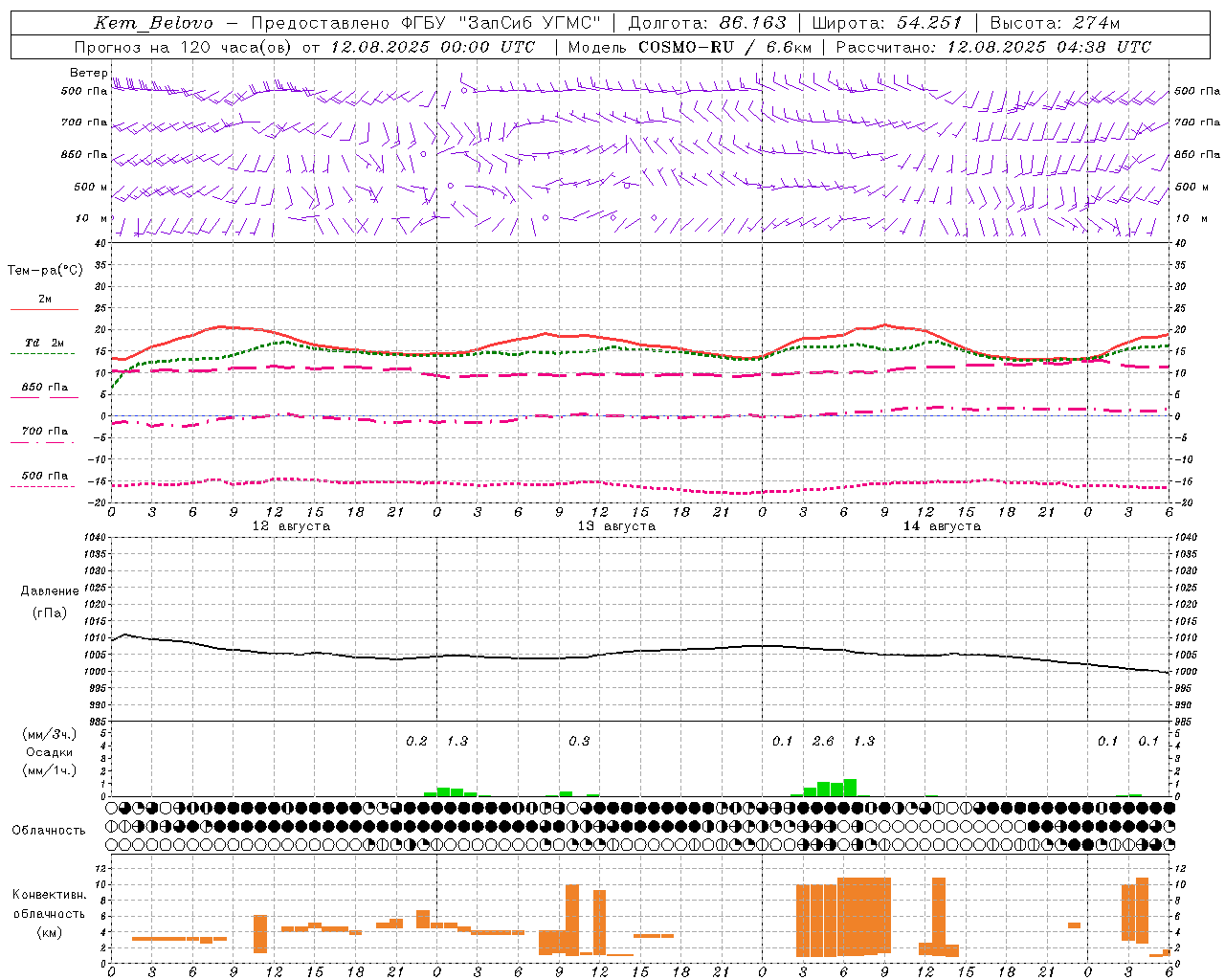Image resolution: width=1225 pixels, height=980 pixels.
Task: Click the '500 м' wind level label on left
Action: [x=91, y=187]
